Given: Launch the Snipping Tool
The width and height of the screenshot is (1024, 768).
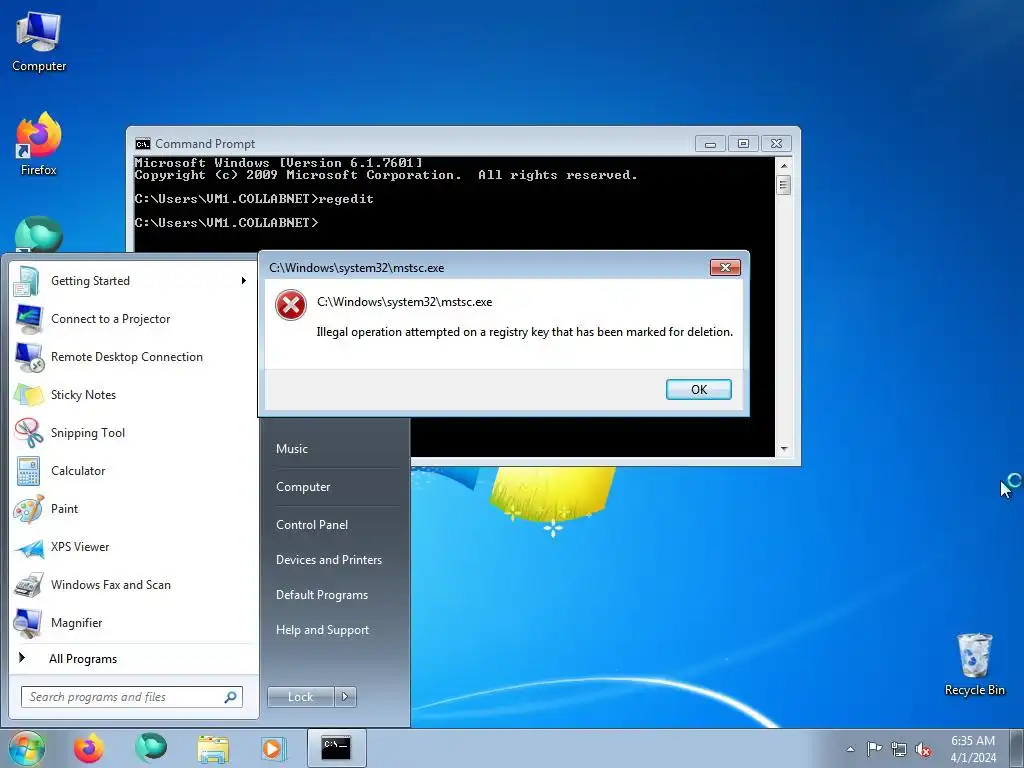Looking at the screenshot, I should pos(134,432).
